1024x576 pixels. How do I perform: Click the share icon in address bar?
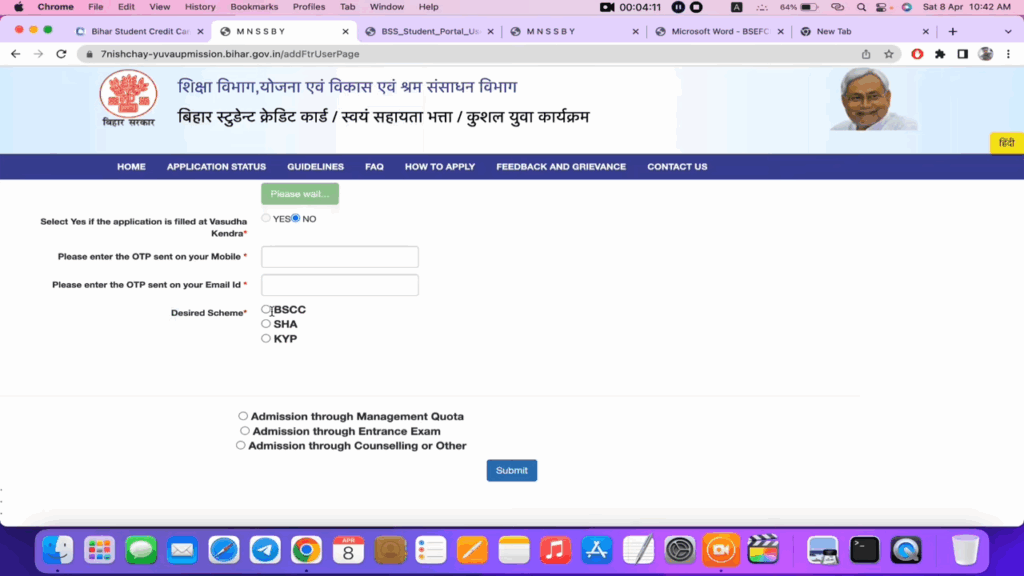coord(866,54)
